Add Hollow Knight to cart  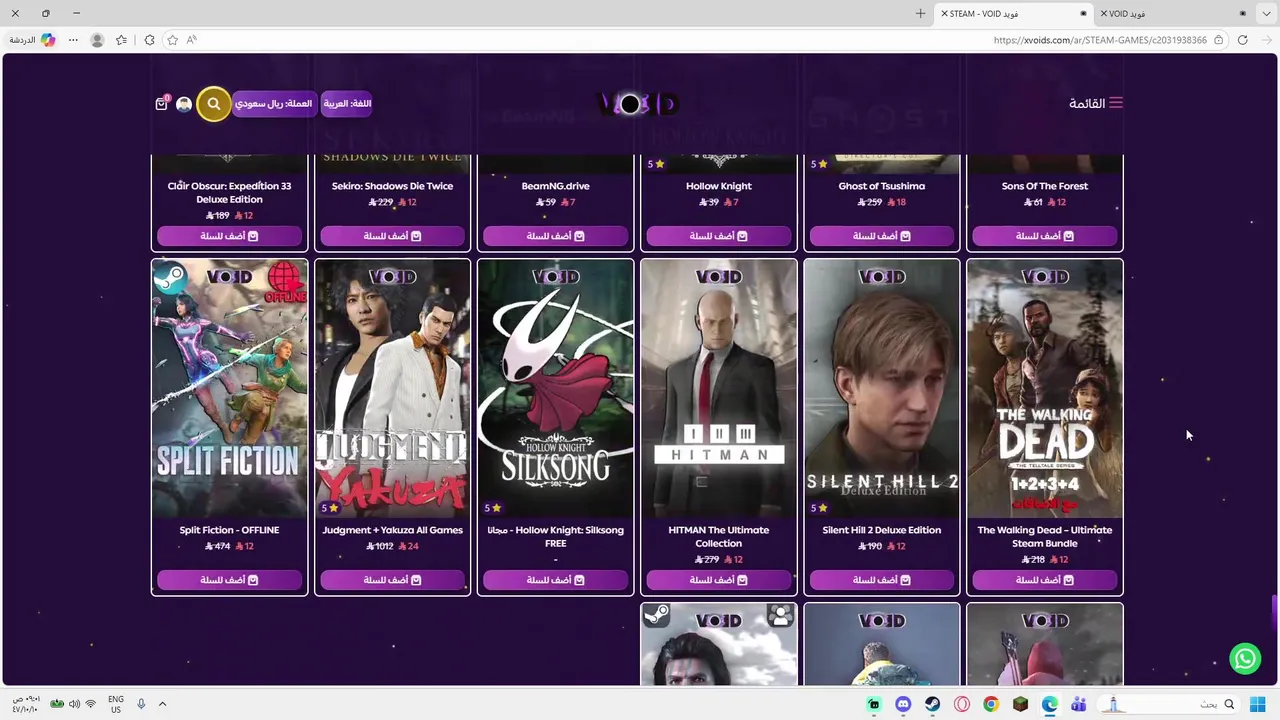pyautogui.click(x=719, y=236)
